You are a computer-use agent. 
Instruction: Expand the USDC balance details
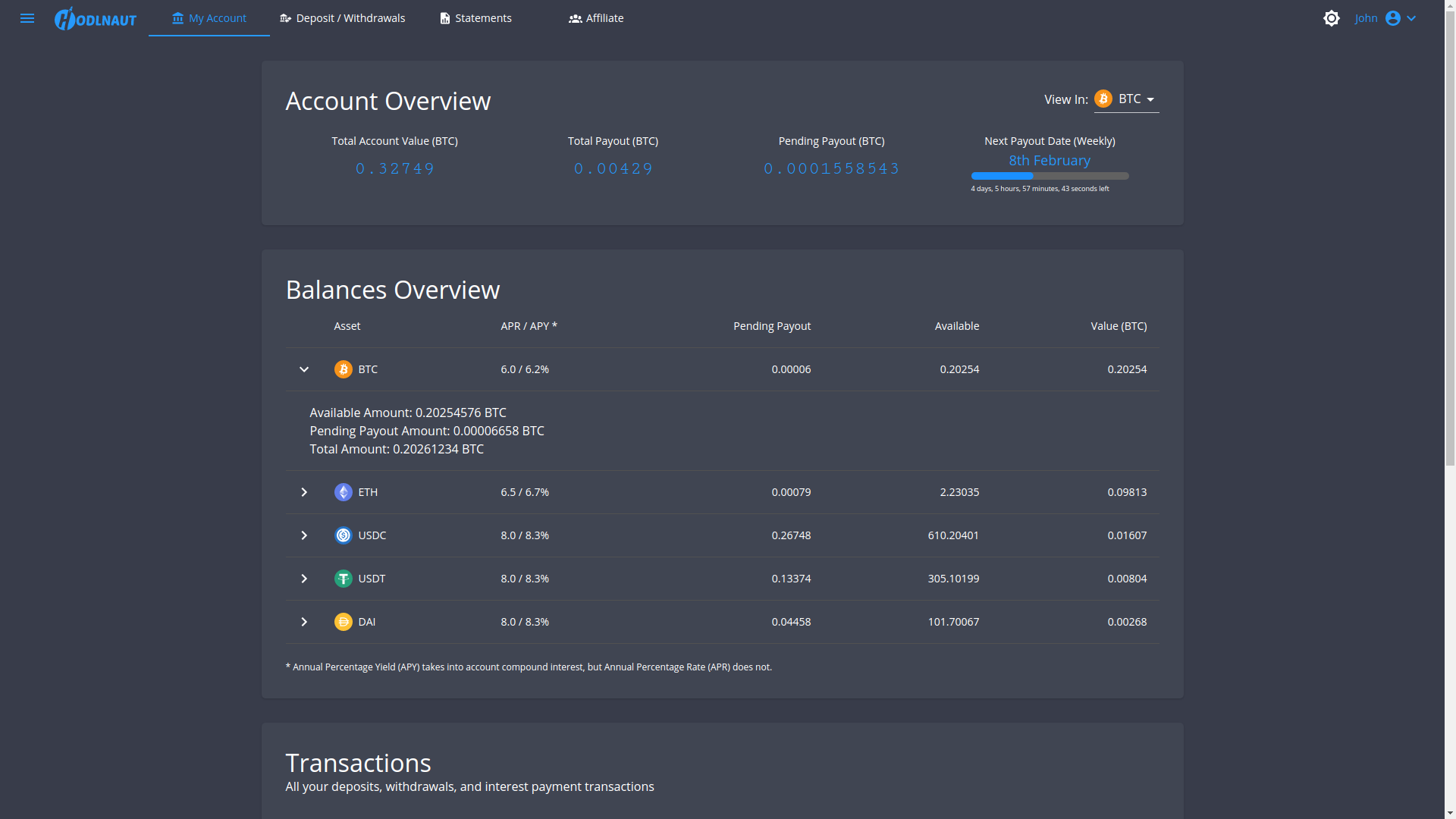(x=304, y=535)
